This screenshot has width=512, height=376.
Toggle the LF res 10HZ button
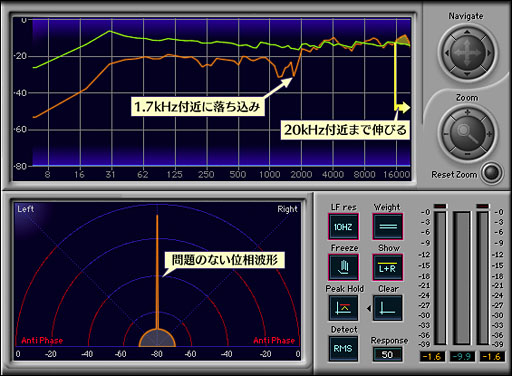343,227
